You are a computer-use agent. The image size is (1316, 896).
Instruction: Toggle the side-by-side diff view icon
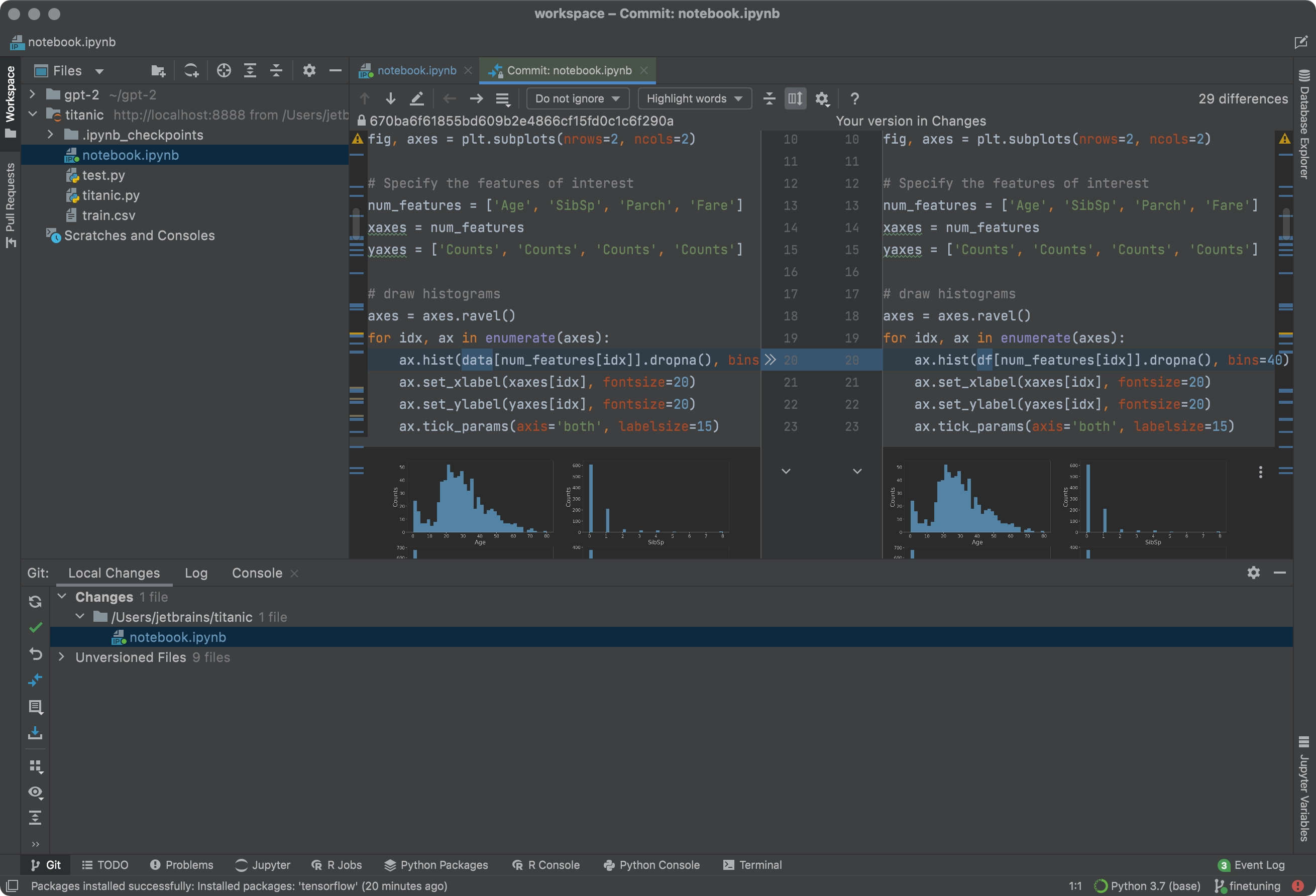tap(794, 98)
